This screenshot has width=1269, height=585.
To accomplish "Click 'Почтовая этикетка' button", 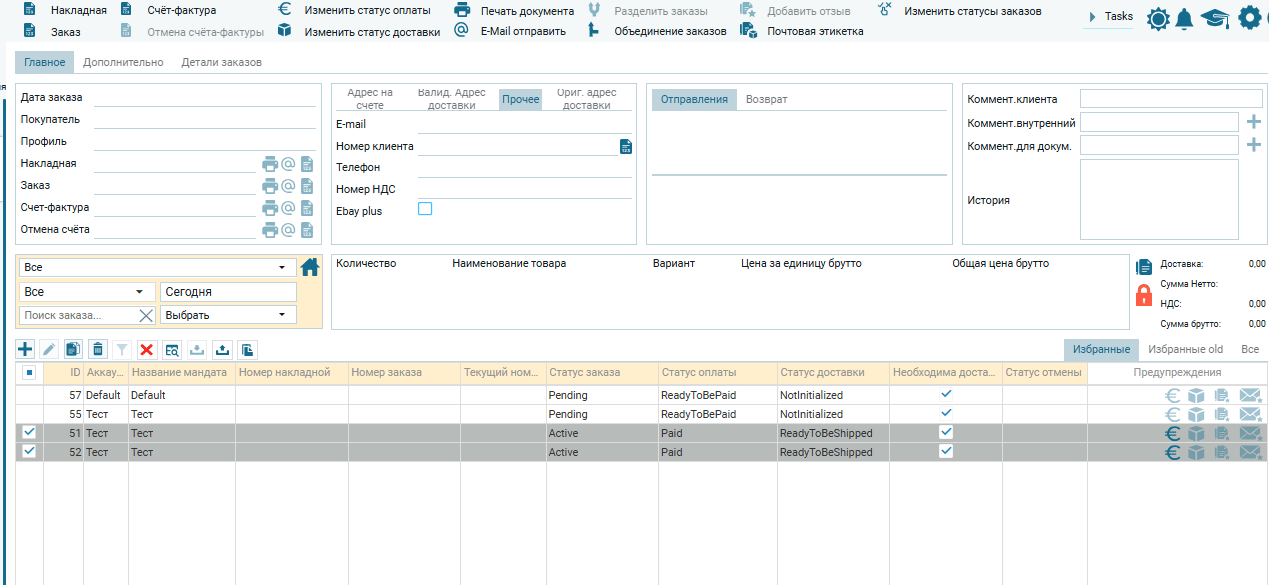I will click(815, 31).
